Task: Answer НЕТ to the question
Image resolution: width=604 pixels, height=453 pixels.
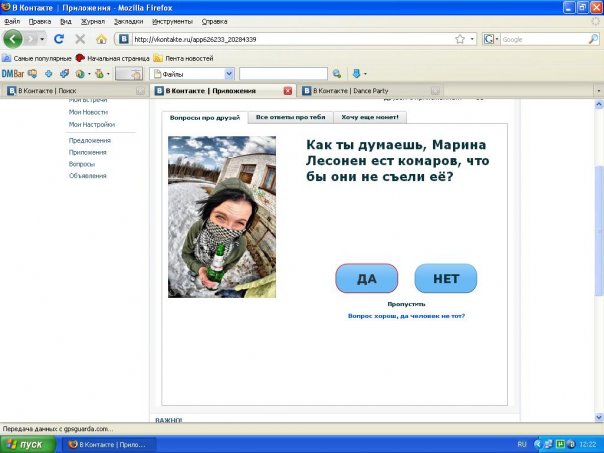Action: [x=445, y=278]
